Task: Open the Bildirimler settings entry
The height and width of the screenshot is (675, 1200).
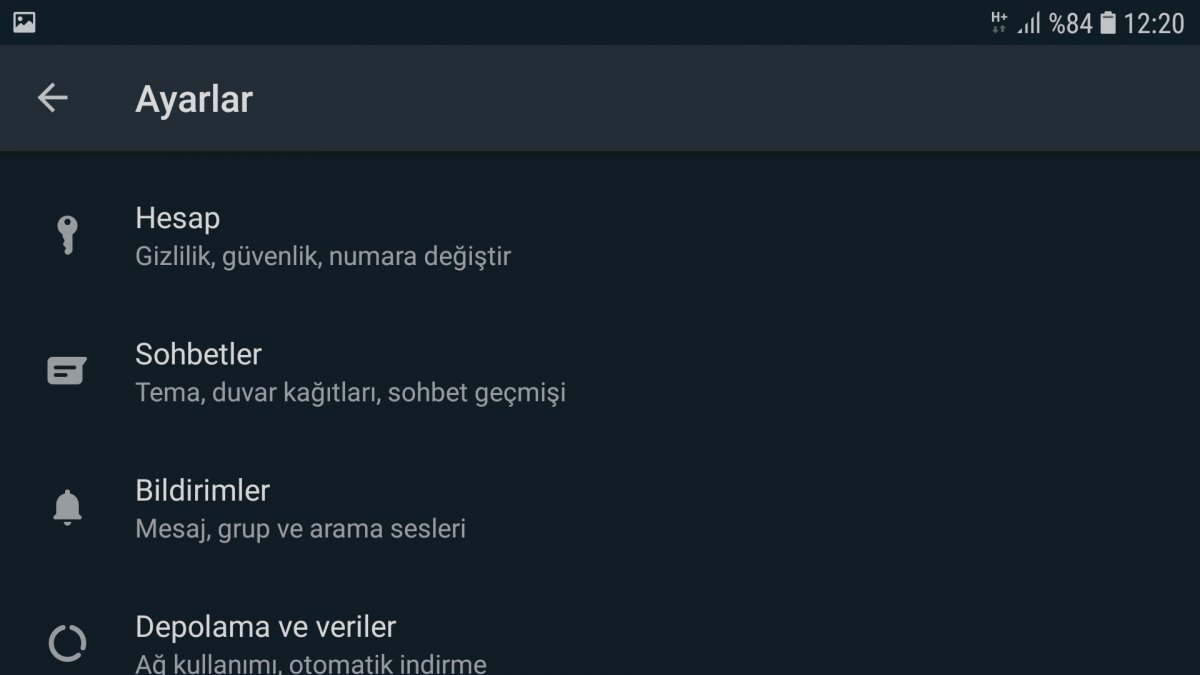Action: pos(202,490)
